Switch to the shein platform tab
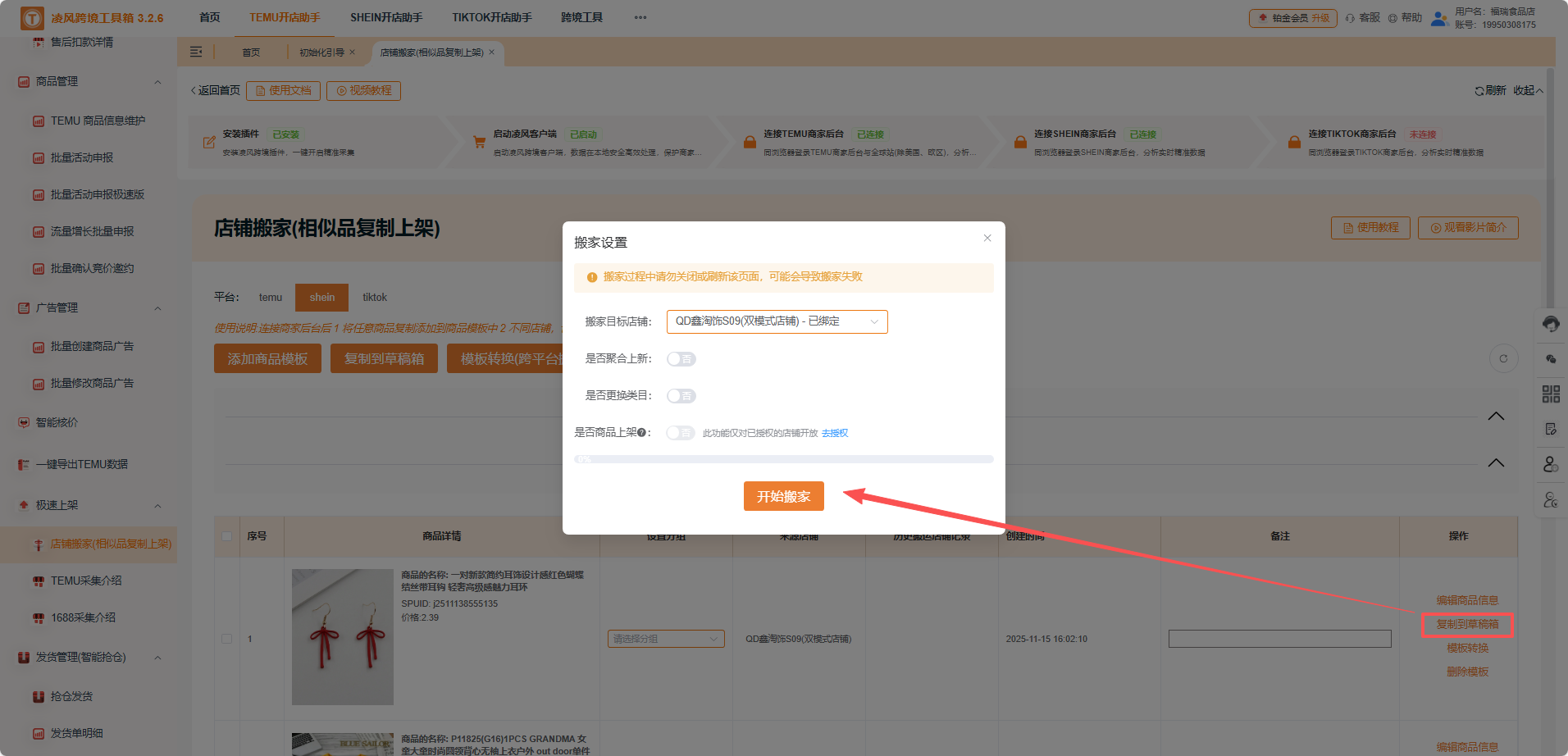The width and height of the screenshot is (1568, 756). click(321, 297)
